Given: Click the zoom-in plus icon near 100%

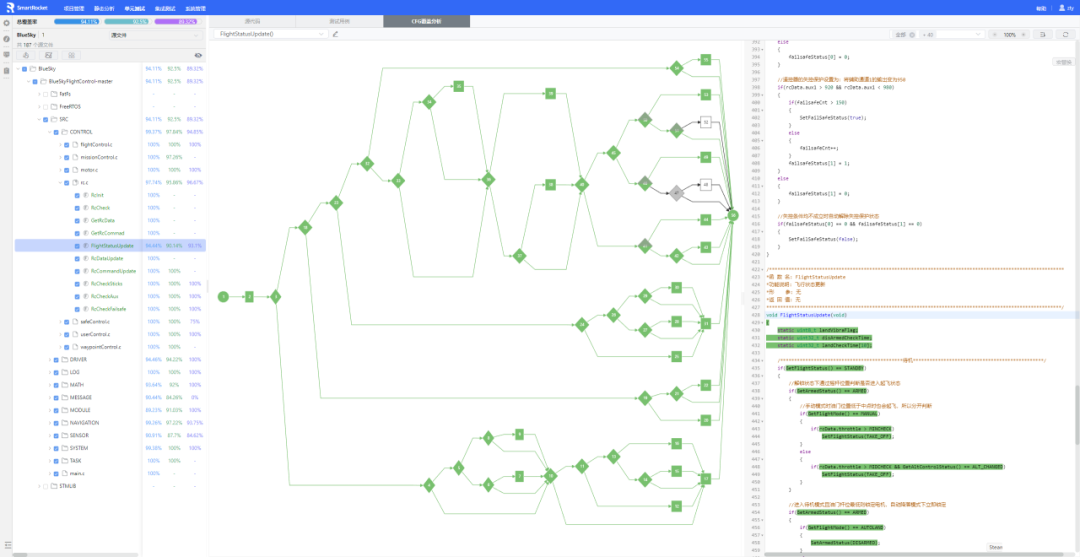Looking at the screenshot, I should 1023,34.
